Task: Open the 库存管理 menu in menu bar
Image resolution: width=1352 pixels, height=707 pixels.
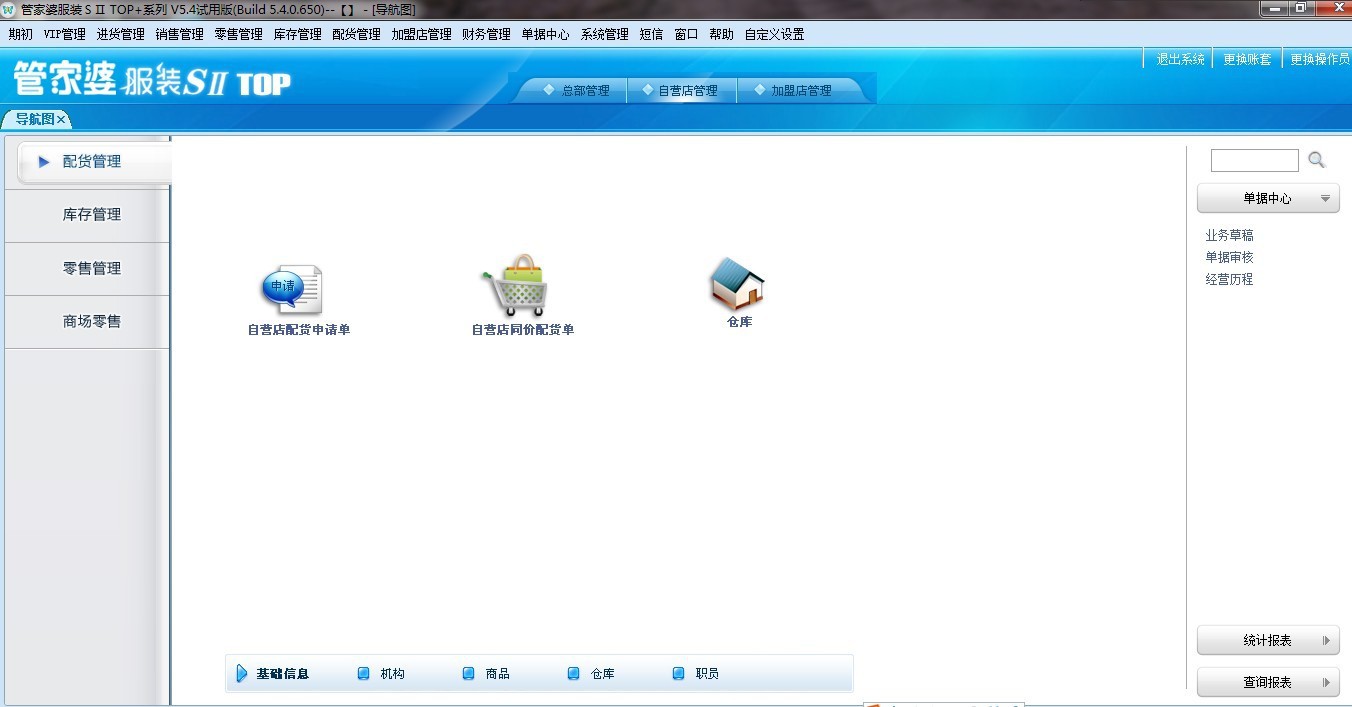Action: (297, 34)
